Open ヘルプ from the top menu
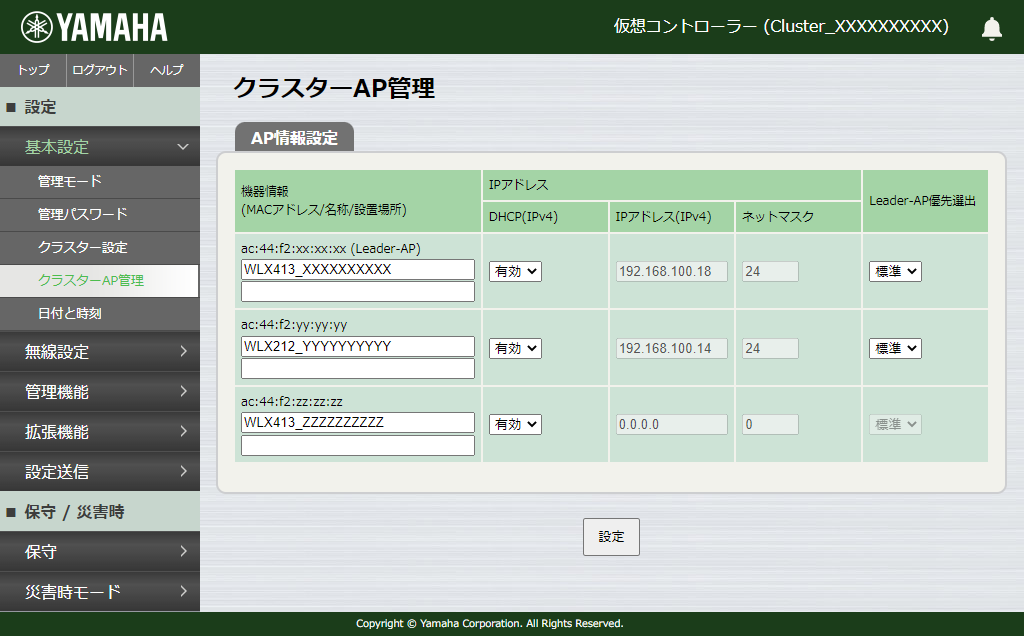1024x636 pixels. point(168,70)
